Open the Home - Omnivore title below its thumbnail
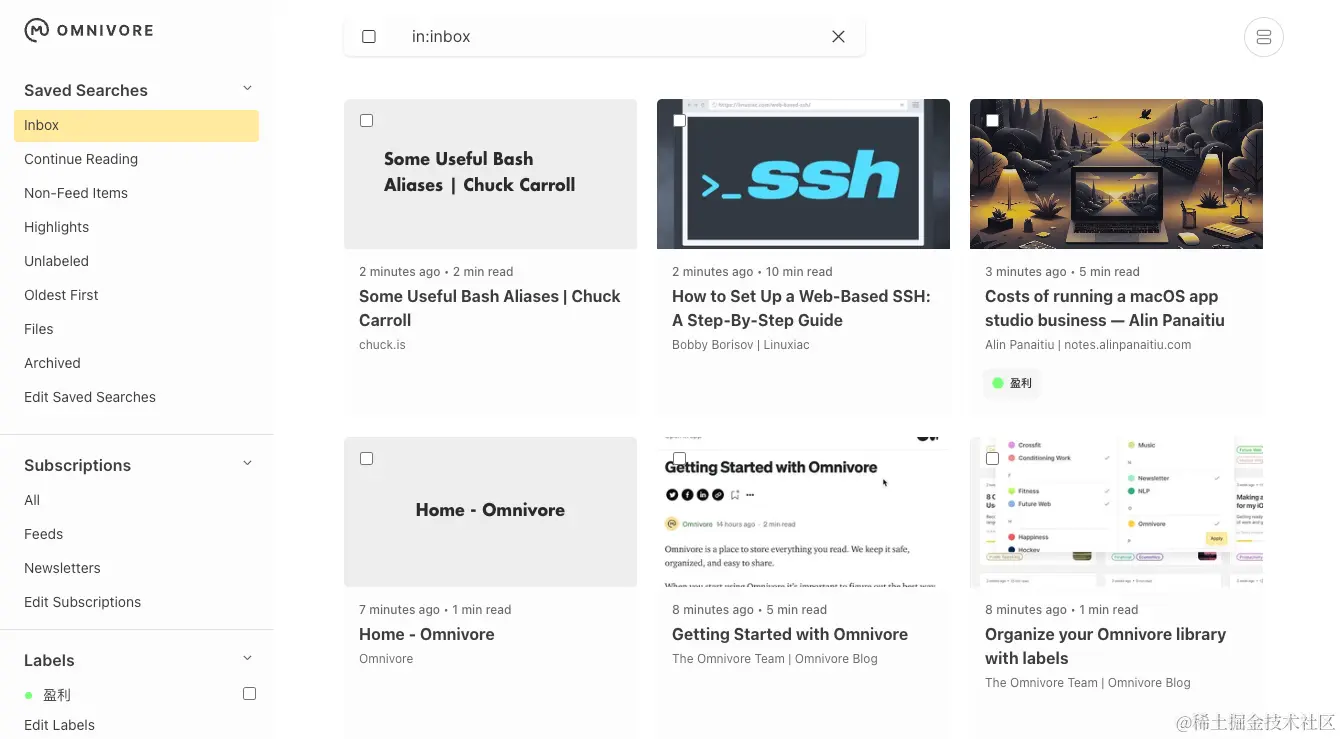This screenshot has height=739, width=1342. click(427, 634)
